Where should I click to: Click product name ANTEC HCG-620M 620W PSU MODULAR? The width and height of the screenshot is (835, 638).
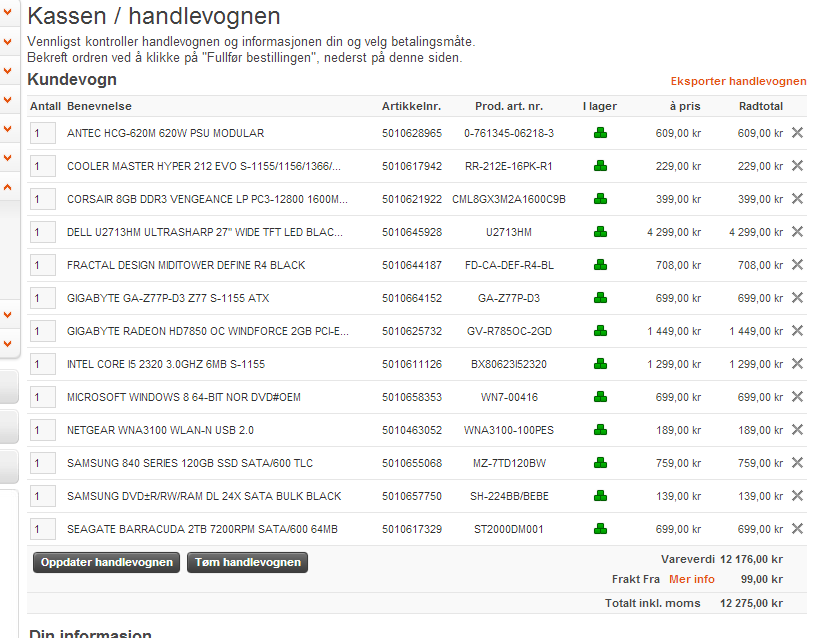pos(166,133)
